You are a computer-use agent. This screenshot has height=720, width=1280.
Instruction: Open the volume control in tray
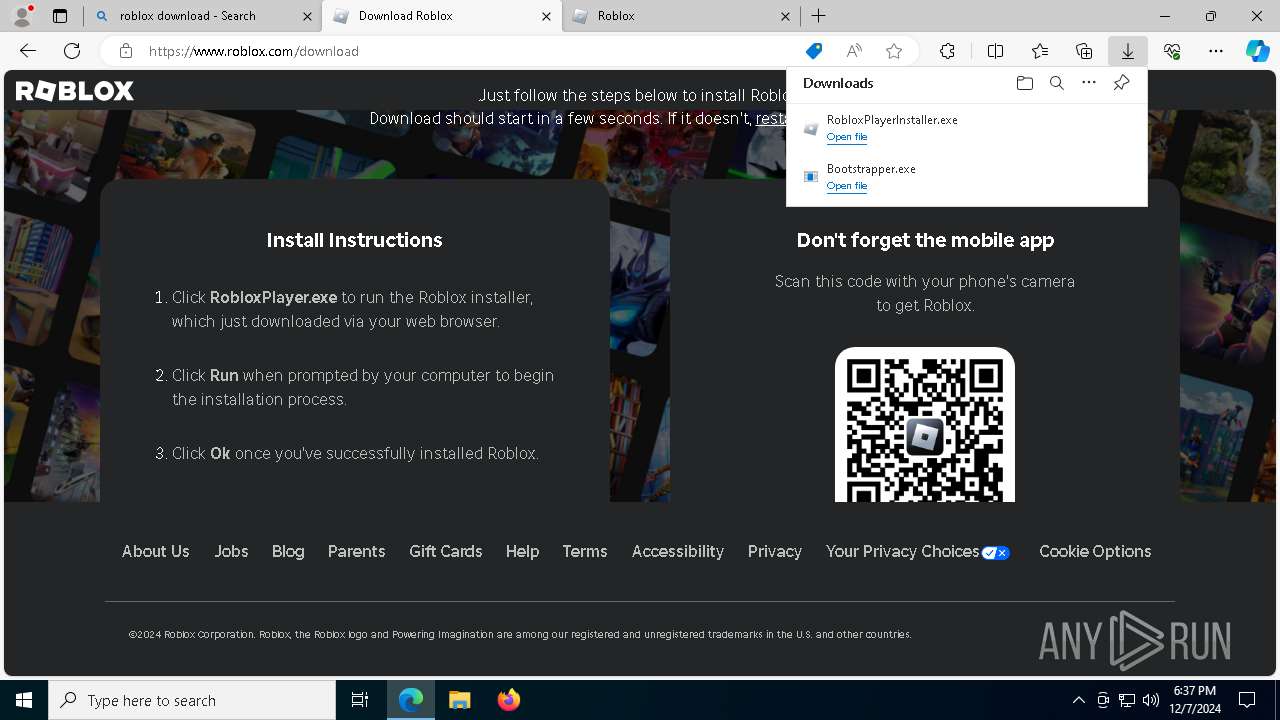pyautogui.click(x=1151, y=700)
